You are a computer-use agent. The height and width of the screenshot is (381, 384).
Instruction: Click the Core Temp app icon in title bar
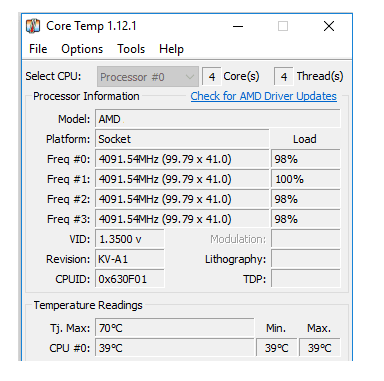pyautogui.click(x=33, y=26)
